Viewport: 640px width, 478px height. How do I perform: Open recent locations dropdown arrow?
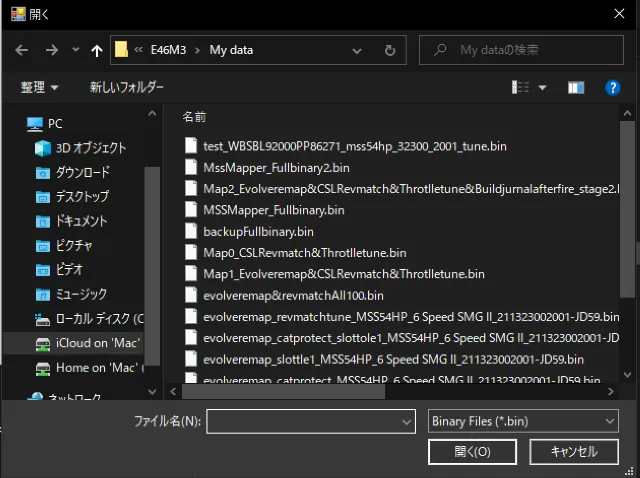coord(76,50)
